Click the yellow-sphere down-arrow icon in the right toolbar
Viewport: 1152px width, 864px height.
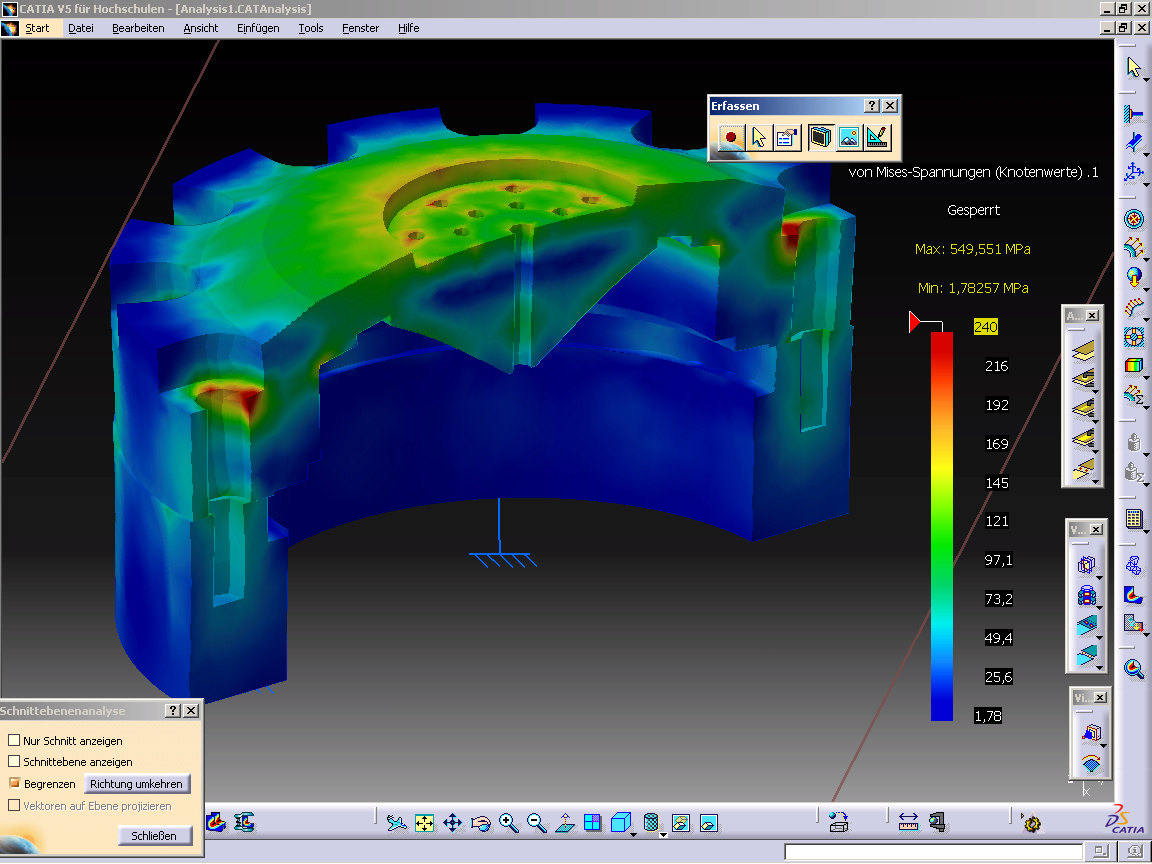[1134, 277]
